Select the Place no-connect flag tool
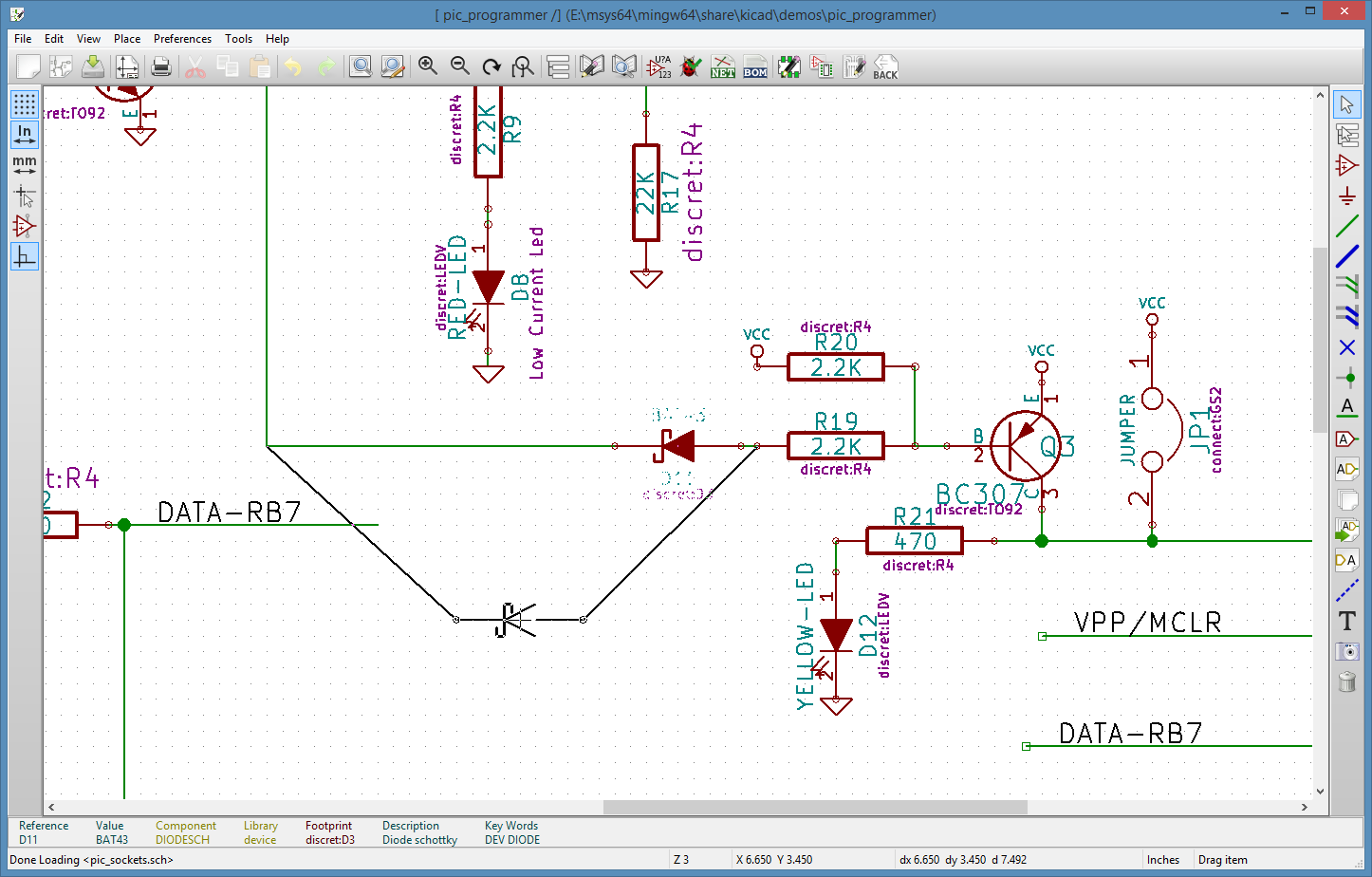Image resolution: width=1372 pixels, height=877 pixels. 1346,347
